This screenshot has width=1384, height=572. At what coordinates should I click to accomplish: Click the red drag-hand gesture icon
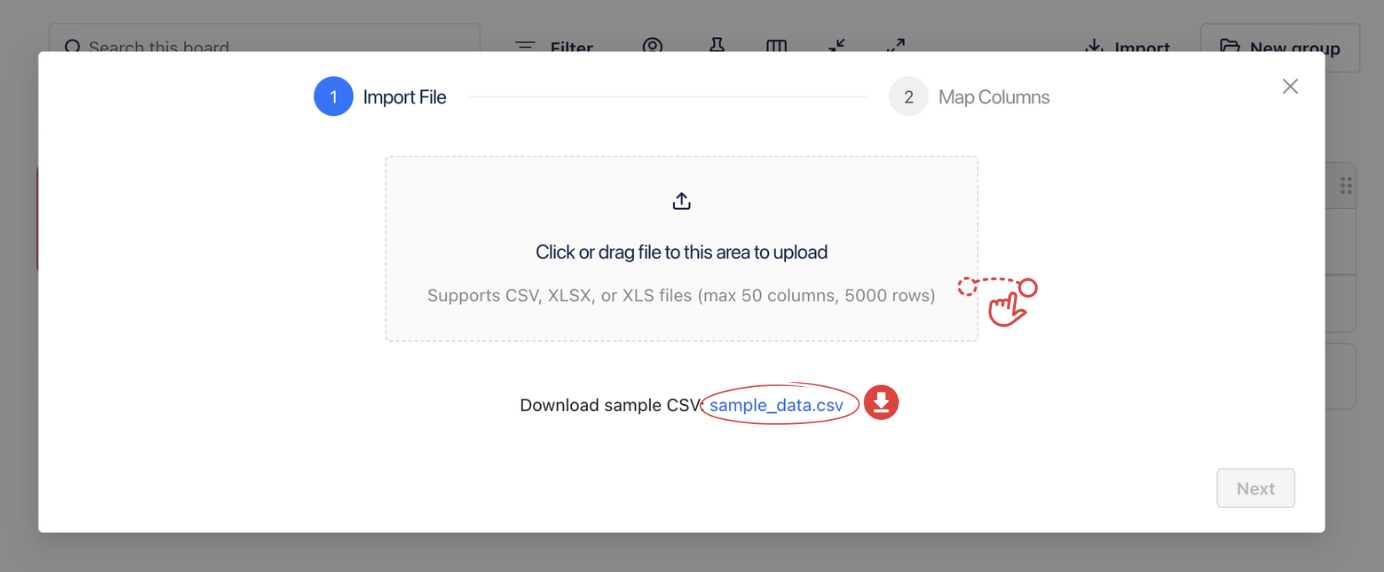tap(1003, 300)
